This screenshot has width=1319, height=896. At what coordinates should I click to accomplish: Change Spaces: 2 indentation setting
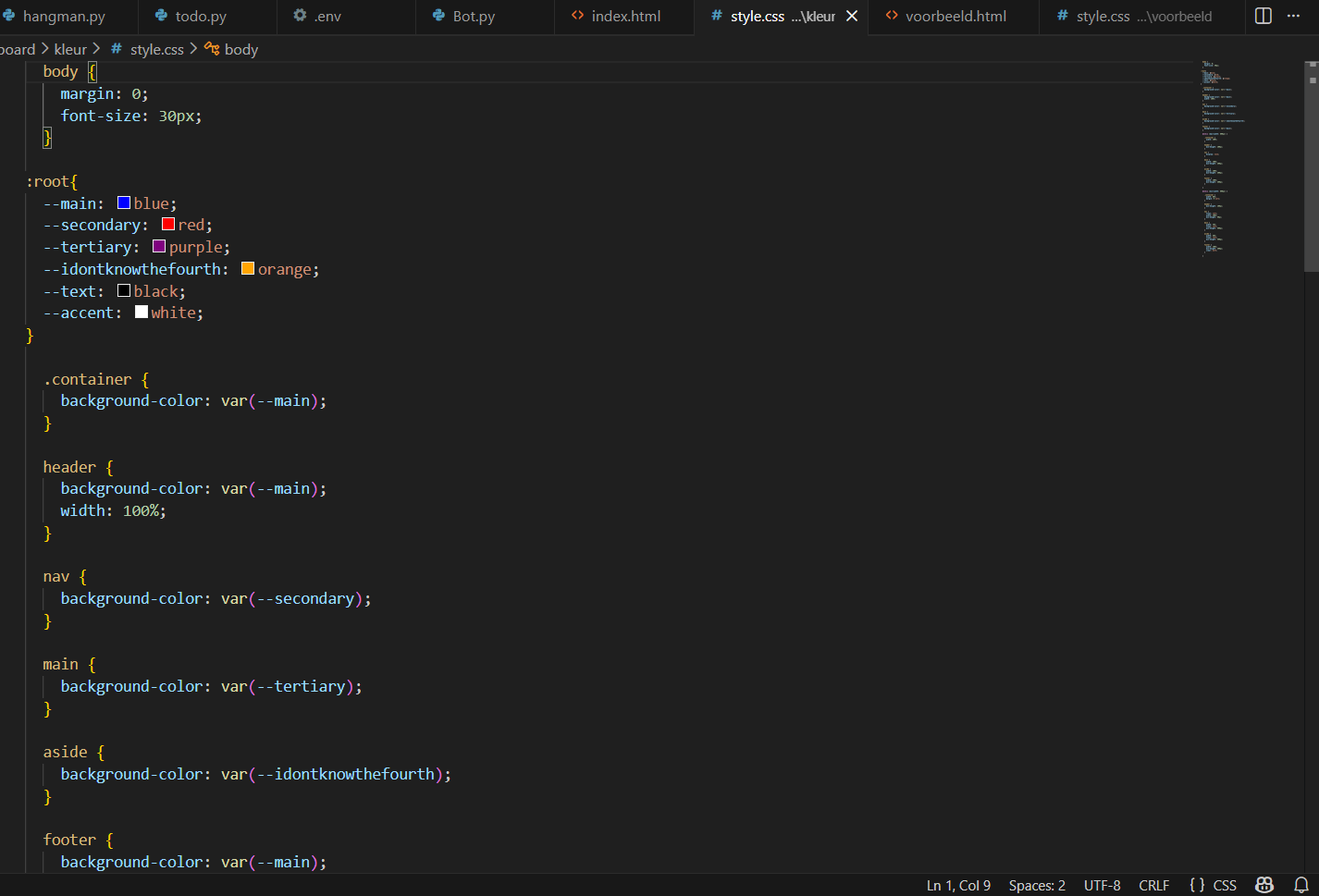pos(1036,885)
